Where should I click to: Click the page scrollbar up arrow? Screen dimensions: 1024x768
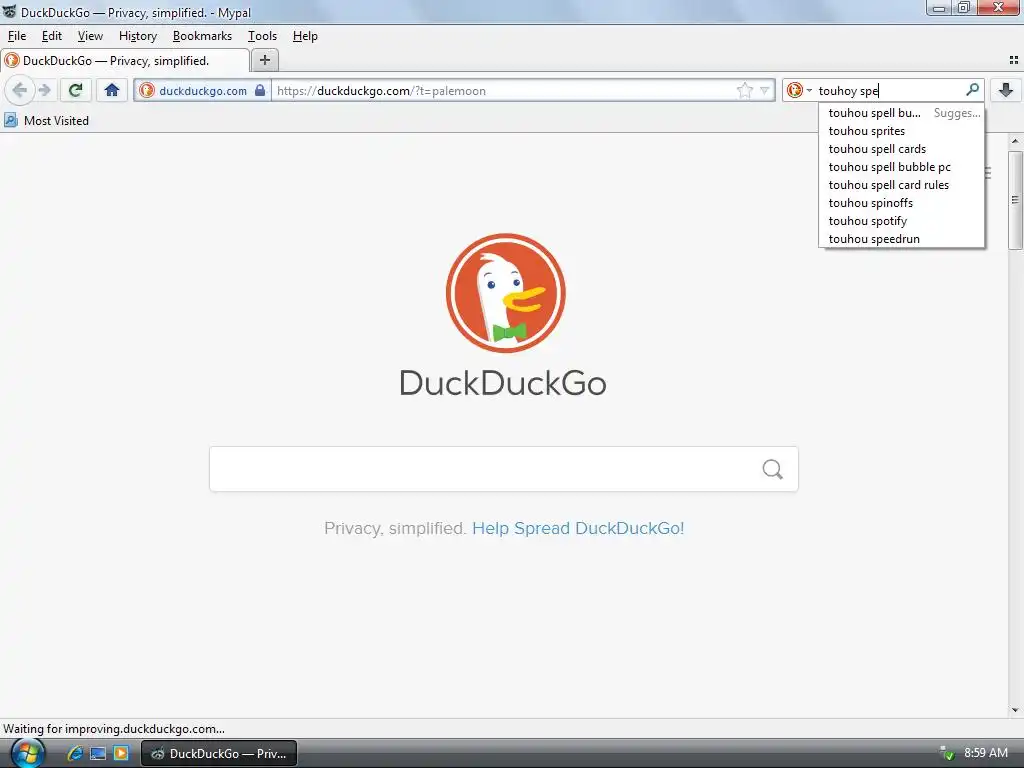pyautogui.click(x=1015, y=140)
